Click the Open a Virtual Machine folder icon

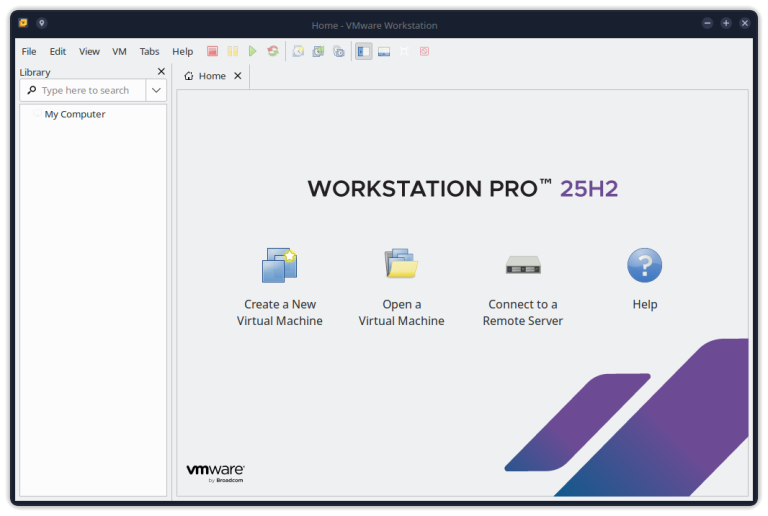click(x=401, y=263)
